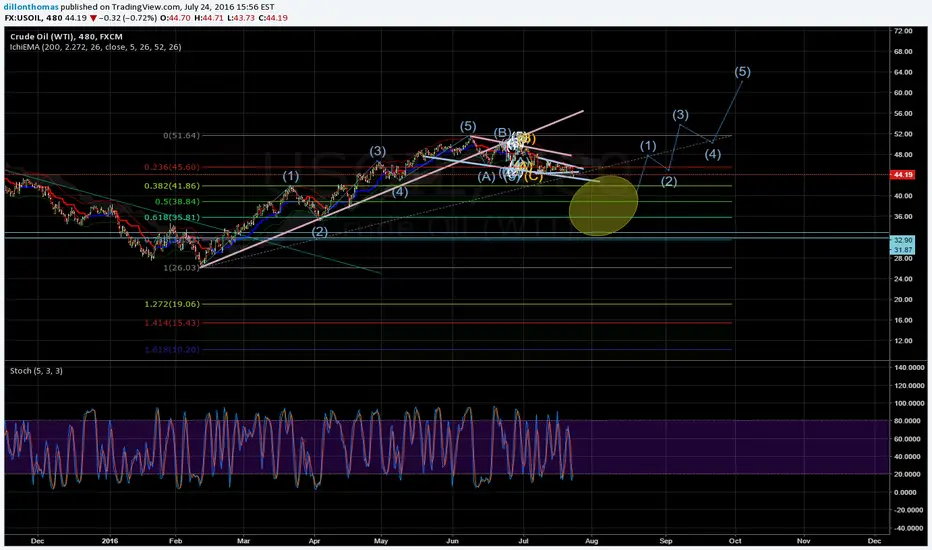Click the 32.90 price tag on the axis
The width and height of the screenshot is (932, 550).
pos(902,240)
